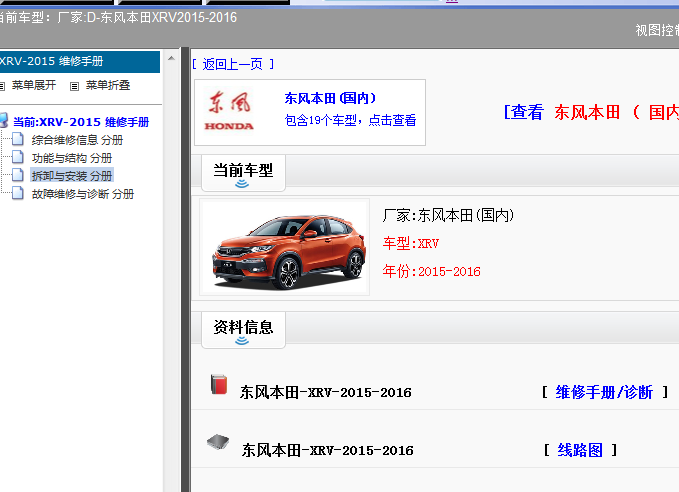Click the red book icon for 维修手册
This screenshot has width=679, height=492.
219,384
